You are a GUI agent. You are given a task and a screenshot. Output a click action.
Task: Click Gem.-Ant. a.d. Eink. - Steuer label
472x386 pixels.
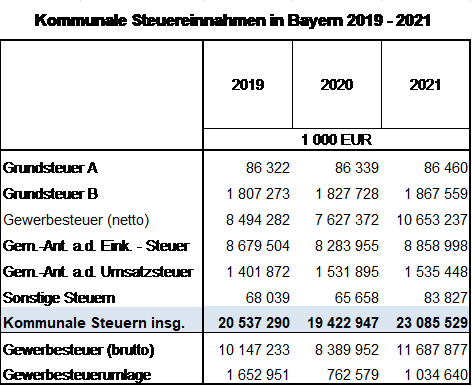point(96,246)
